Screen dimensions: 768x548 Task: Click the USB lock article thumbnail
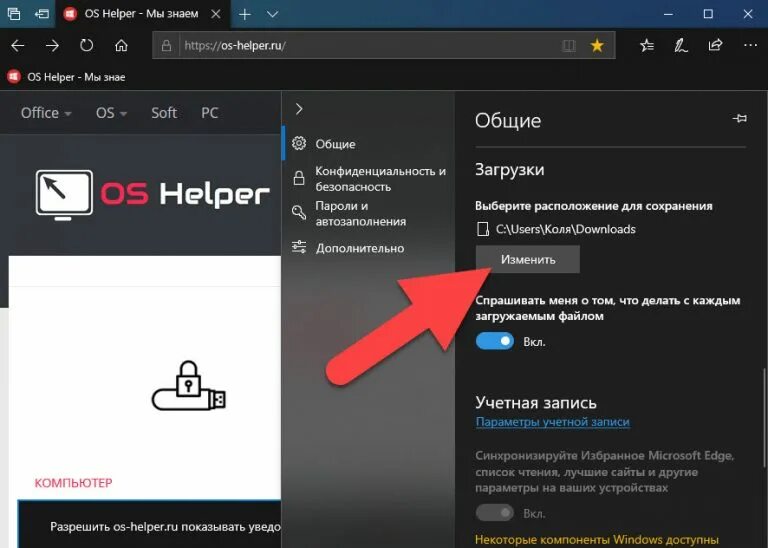[189, 387]
